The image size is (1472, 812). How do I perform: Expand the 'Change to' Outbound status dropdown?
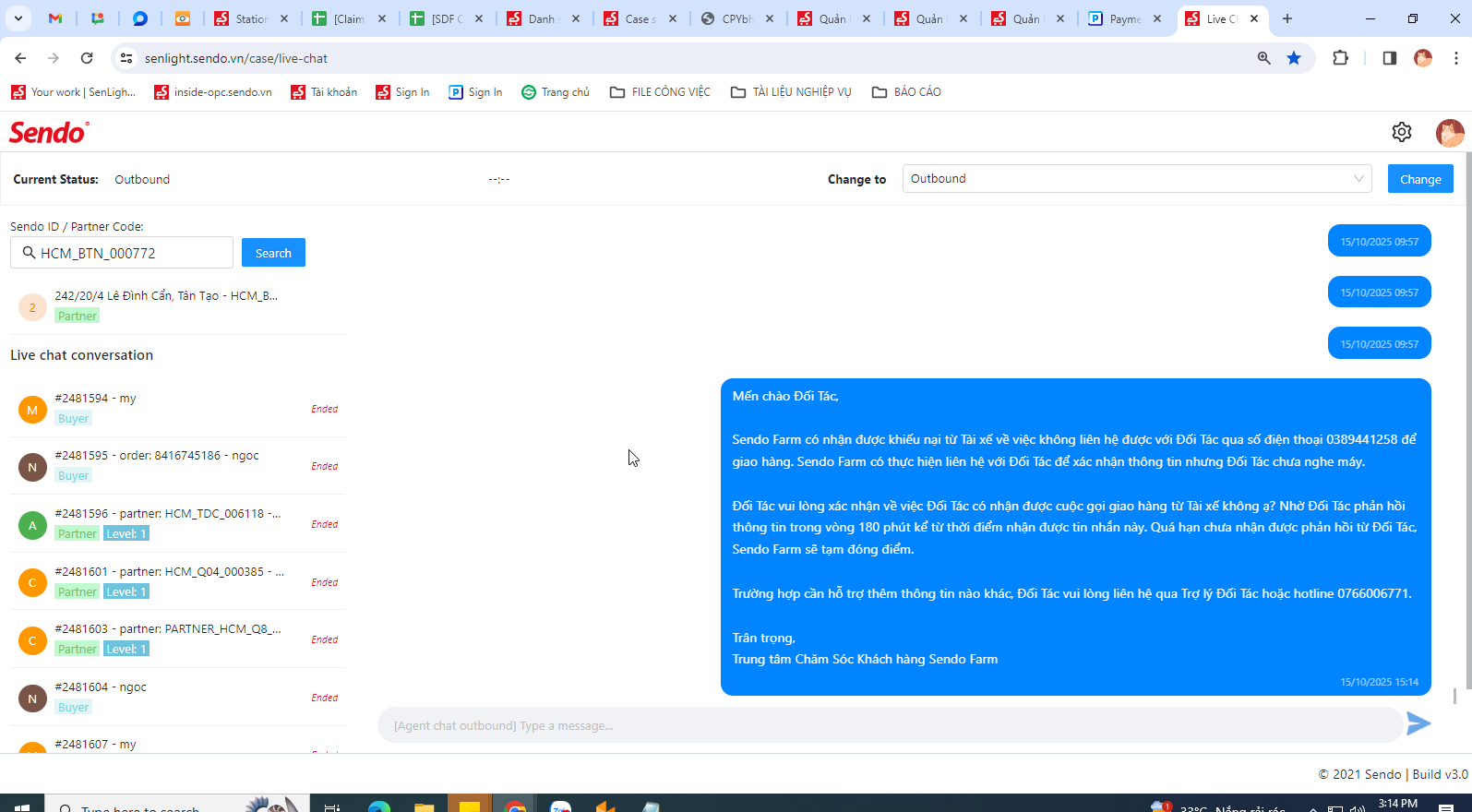pyautogui.click(x=1137, y=179)
